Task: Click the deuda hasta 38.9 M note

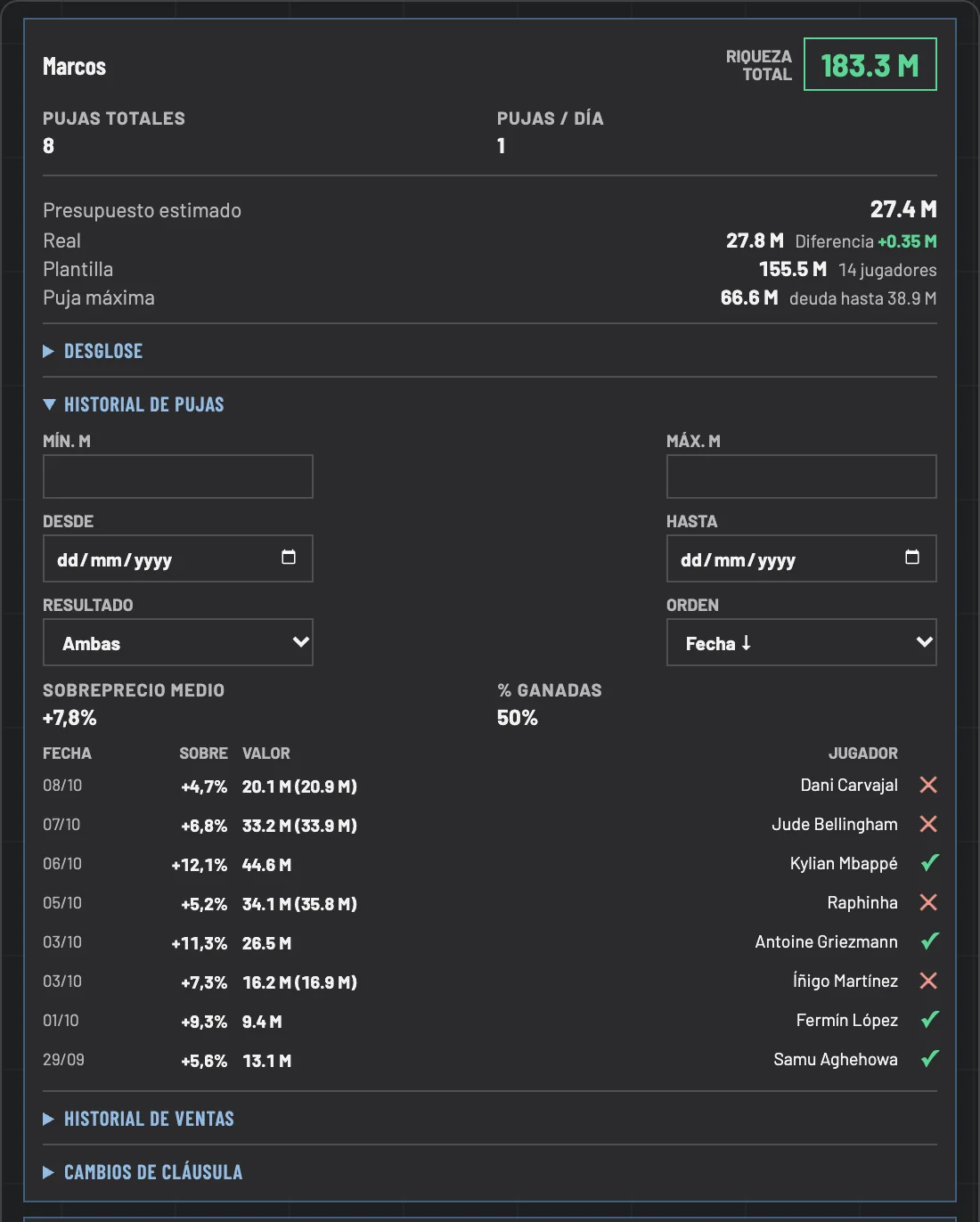Action: (863, 298)
